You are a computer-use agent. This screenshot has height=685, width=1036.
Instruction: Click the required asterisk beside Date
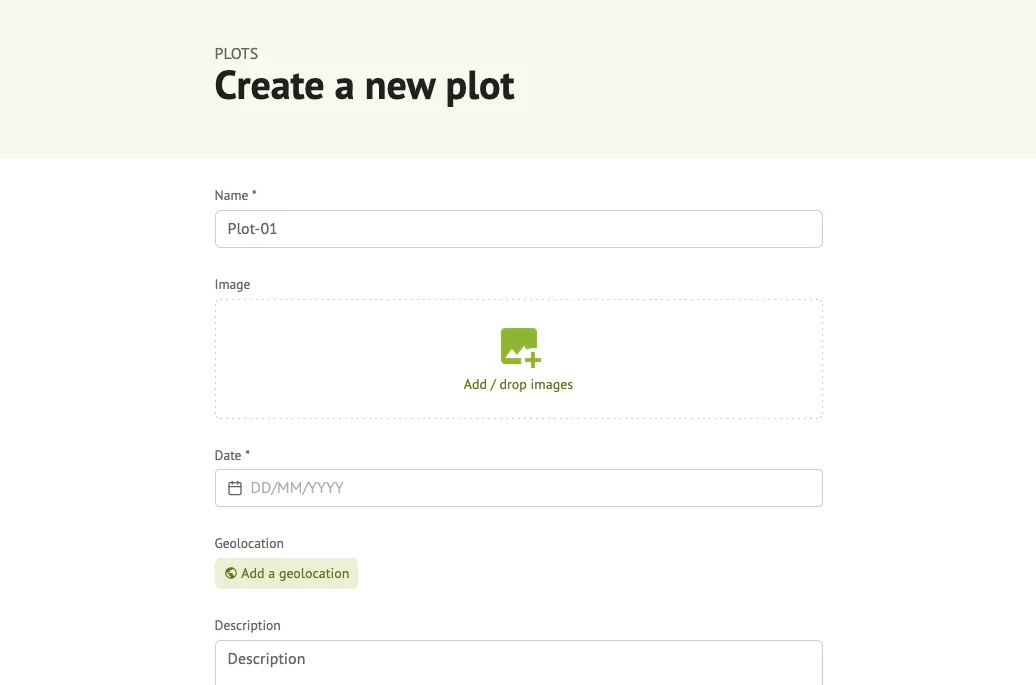(x=248, y=455)
